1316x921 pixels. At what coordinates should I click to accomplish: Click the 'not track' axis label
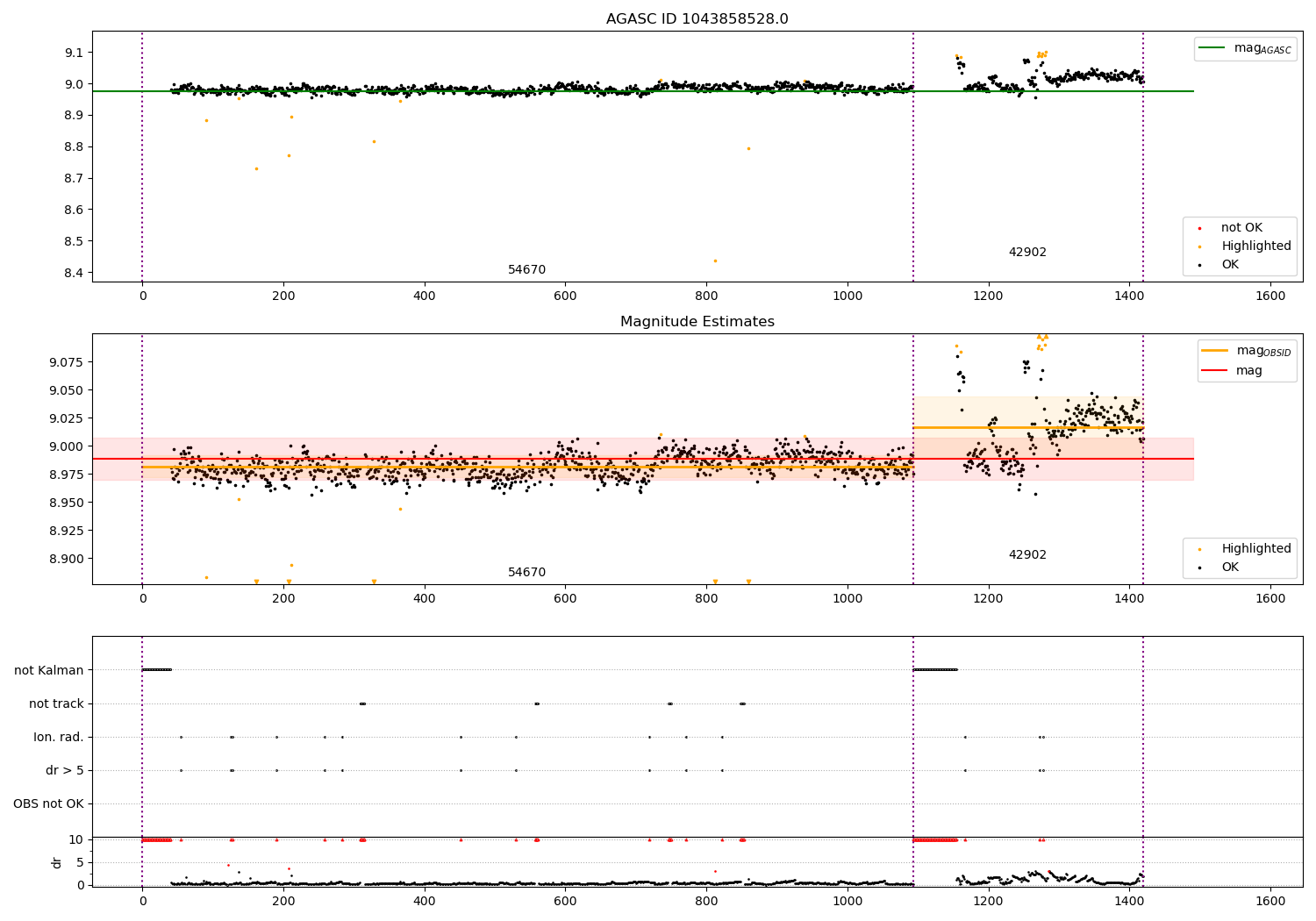[x=56, y=704]
